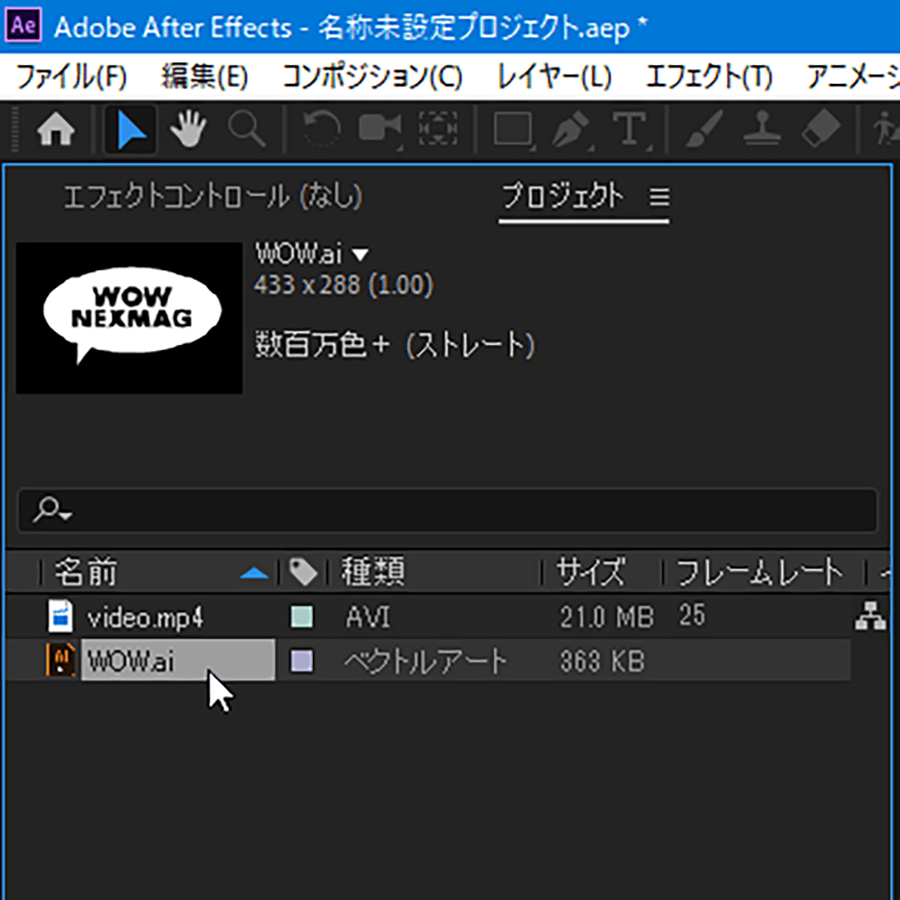Toggle sort direction arrow on name column
This screenshot has height=900, width=900.
(254, 573)
